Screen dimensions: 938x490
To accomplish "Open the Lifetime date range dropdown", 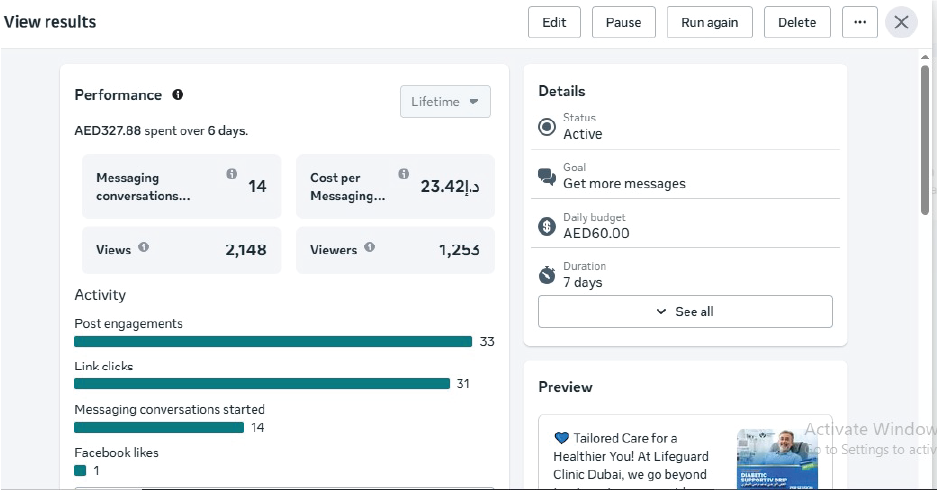I will (x=445, y=102).
